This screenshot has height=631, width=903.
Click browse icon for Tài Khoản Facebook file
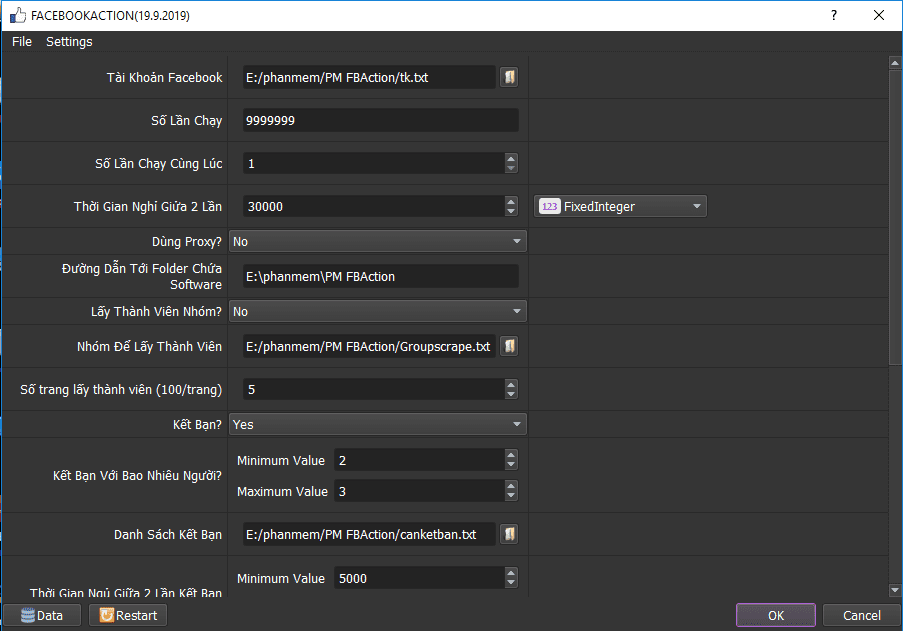click(509, 77)
